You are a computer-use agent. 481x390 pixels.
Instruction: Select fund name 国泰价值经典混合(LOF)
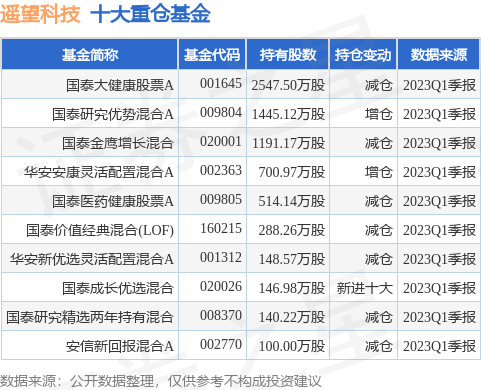[100, 230]
